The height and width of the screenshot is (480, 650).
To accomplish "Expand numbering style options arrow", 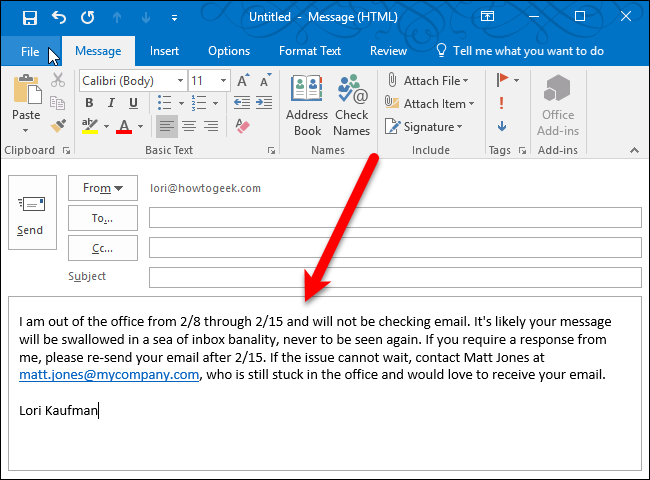I will 215,103.
